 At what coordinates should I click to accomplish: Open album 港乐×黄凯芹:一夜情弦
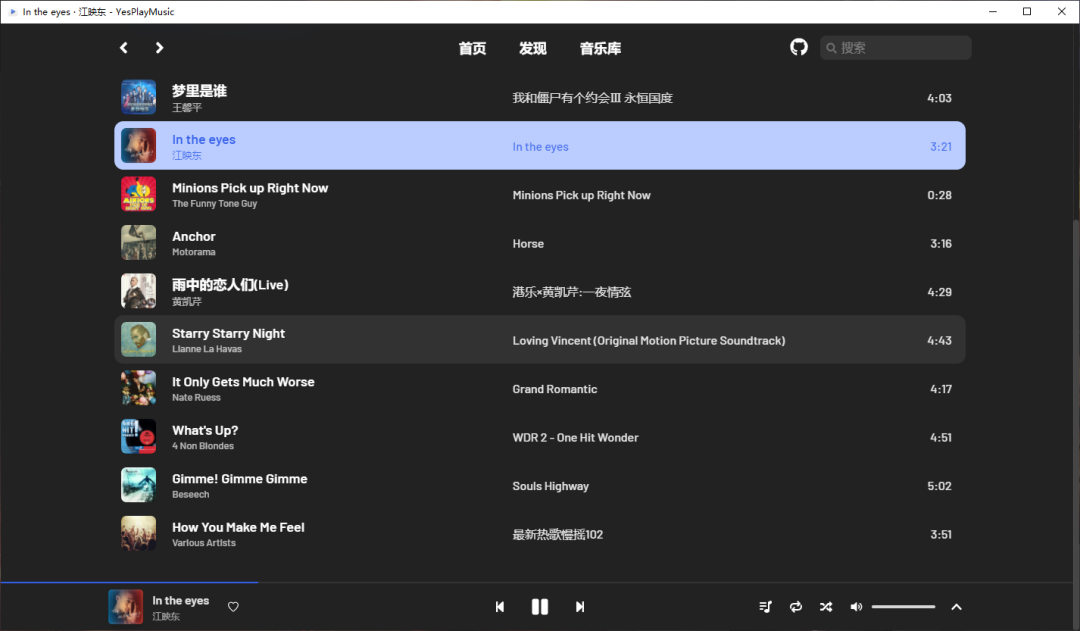pyautogui.click(x=572, y=292)
